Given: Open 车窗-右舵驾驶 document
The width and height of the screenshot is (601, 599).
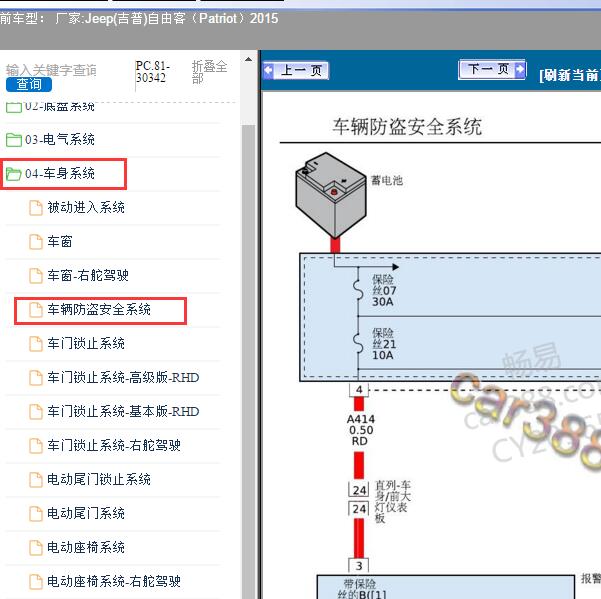Looking at the screenshot, I should pos(88,275).
